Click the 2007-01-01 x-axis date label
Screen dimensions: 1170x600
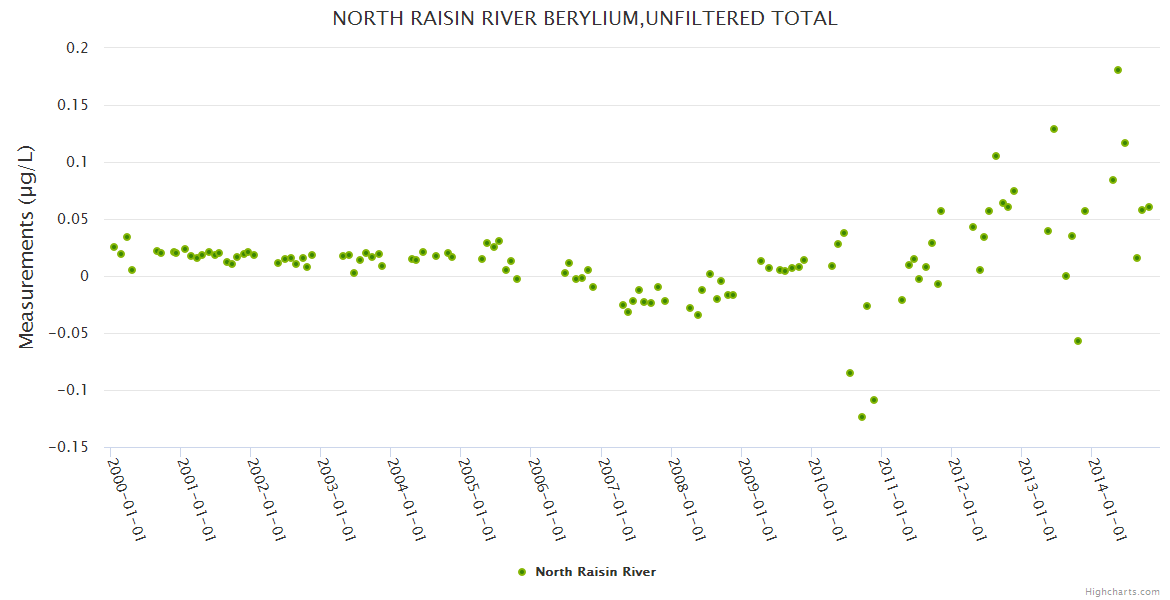coord(617,498)
